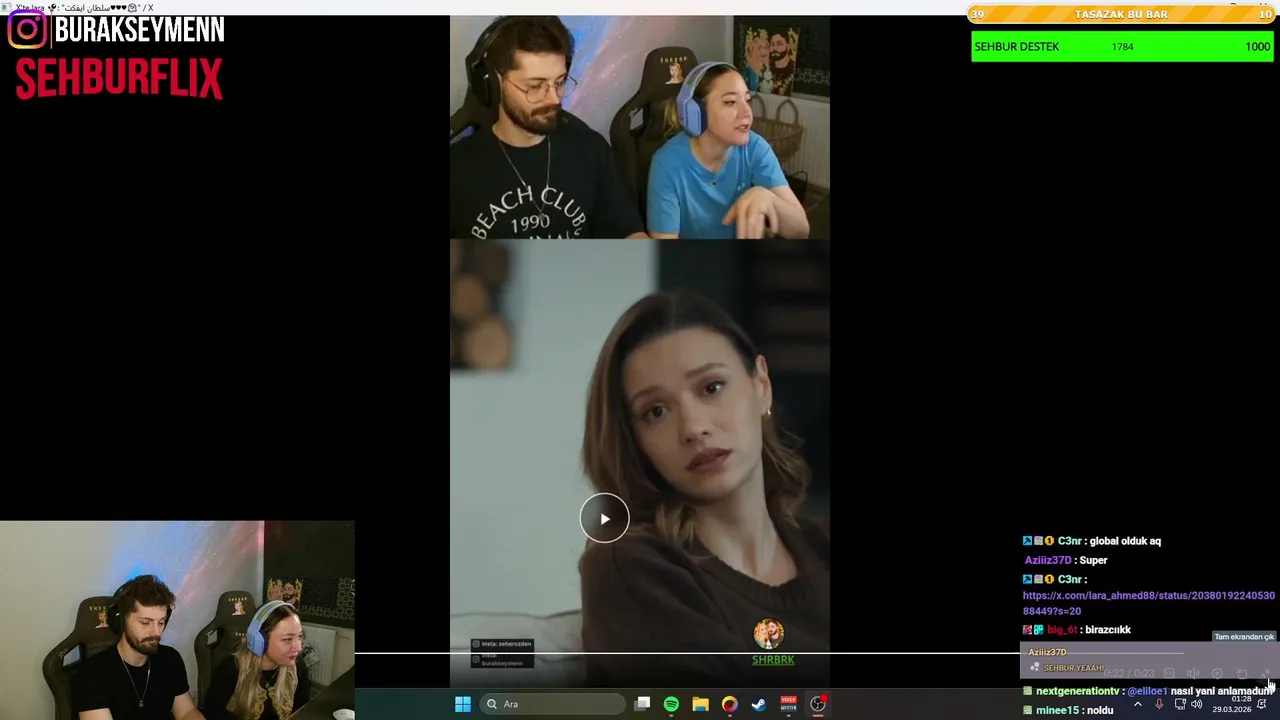Open video player settings gear
This screenshot has height=720, width=1280.
(x=1217, y=674)
